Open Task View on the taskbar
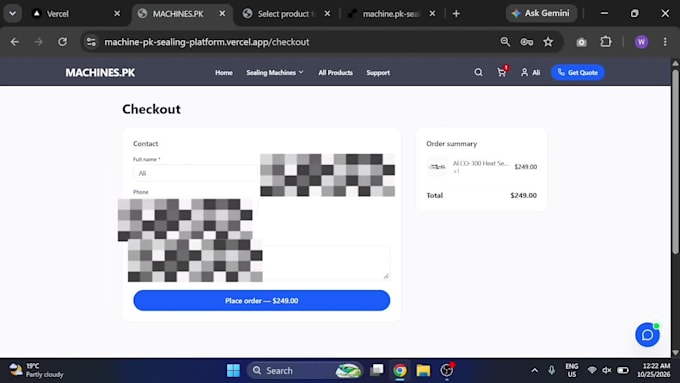 377,370
